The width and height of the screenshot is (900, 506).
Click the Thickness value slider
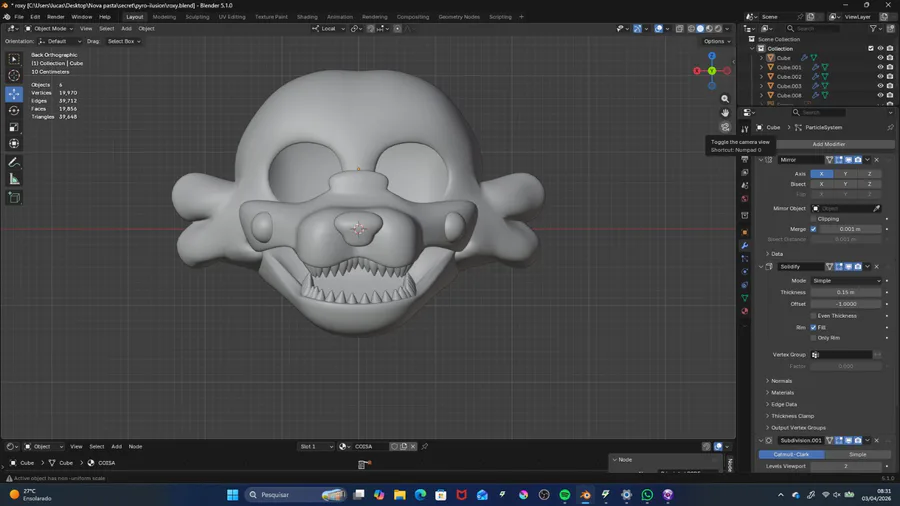coord(846,292)
